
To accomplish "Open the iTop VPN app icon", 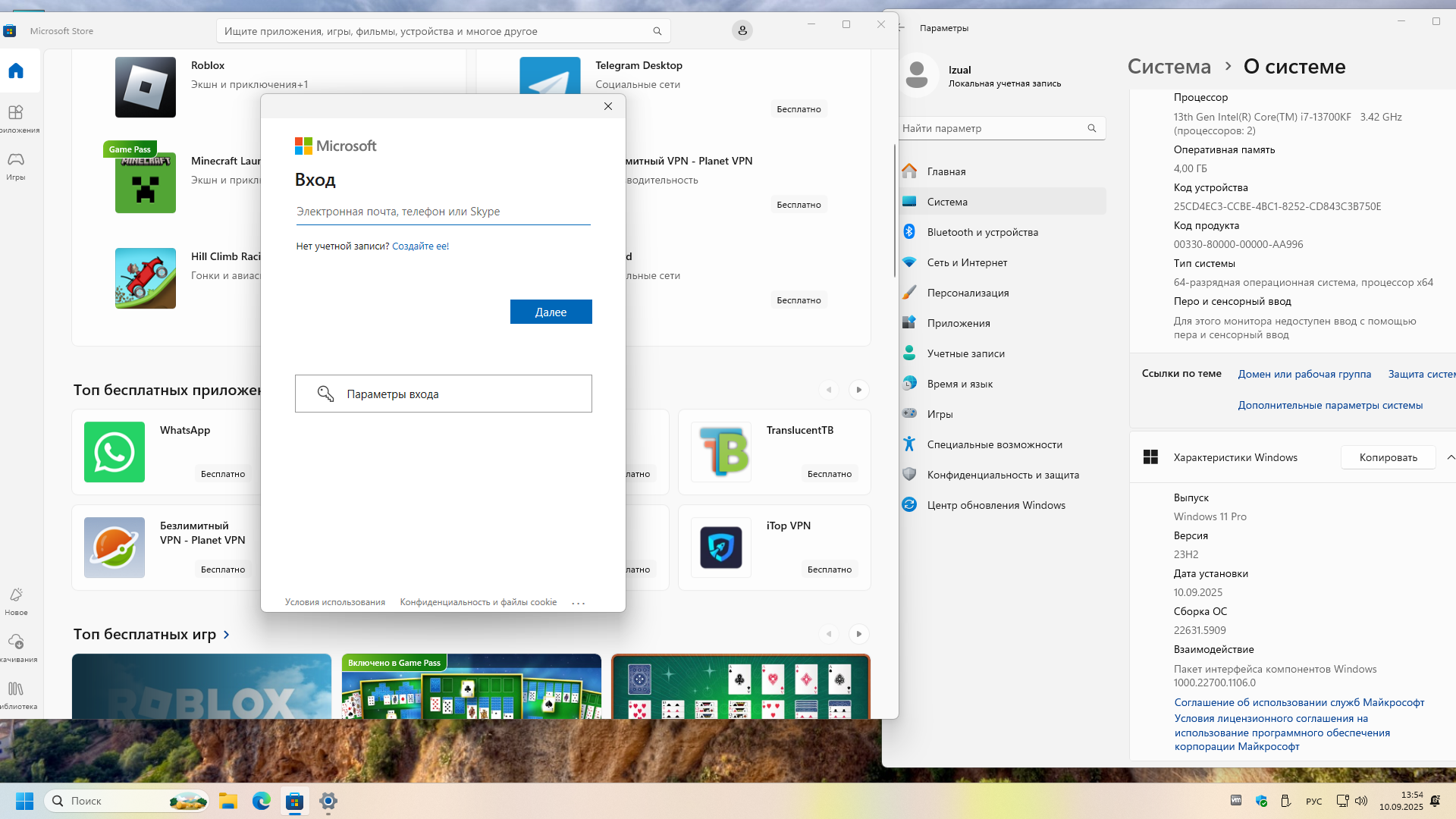I will 721,548.
